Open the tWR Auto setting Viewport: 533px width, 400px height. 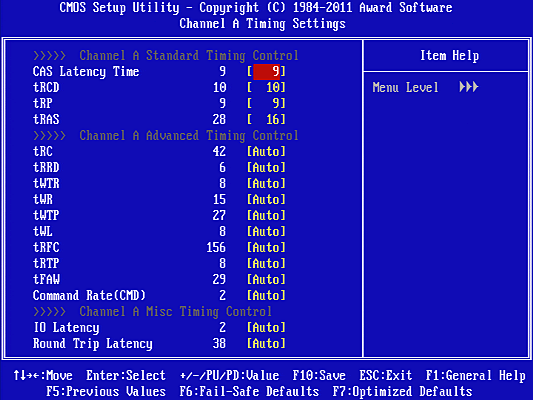coord(266,199)
